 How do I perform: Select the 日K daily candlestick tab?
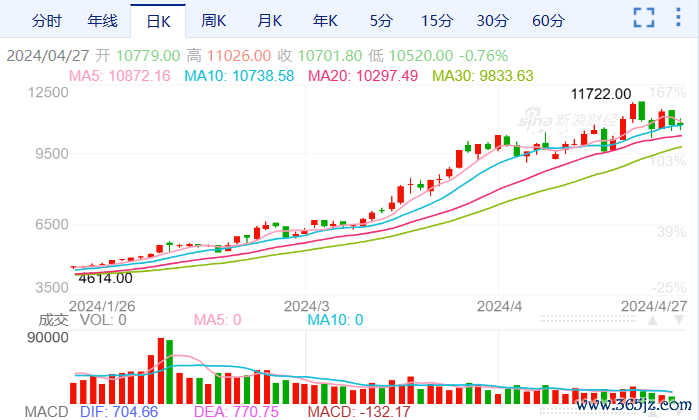tap(158, 20)
